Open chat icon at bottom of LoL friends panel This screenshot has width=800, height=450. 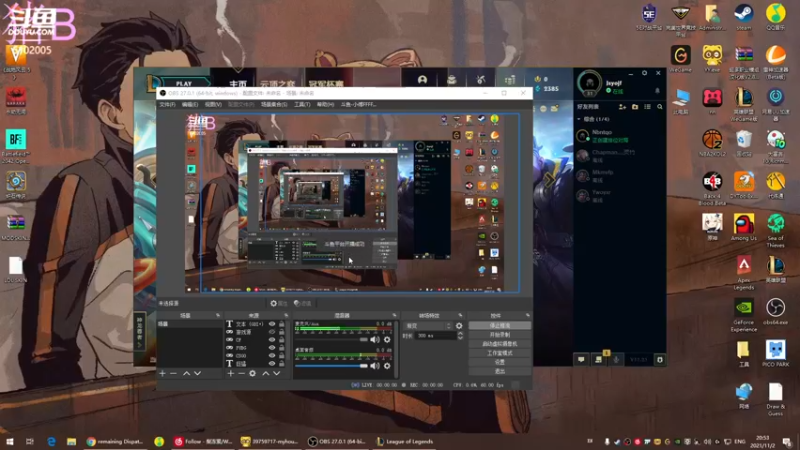tap(581, 360)
